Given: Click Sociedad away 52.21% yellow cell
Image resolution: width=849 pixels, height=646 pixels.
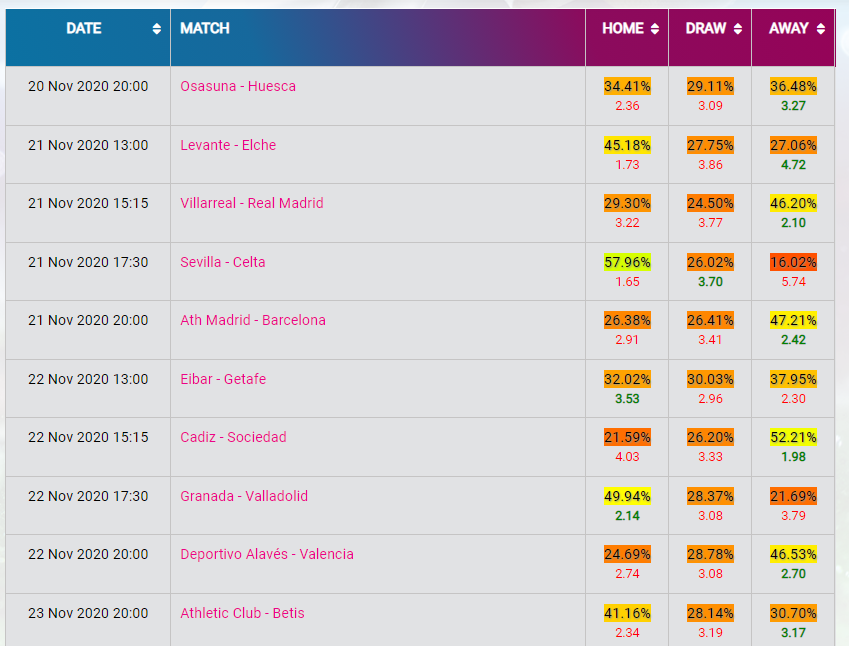Looking at the screenshot, I should click(x=793, y=437).
